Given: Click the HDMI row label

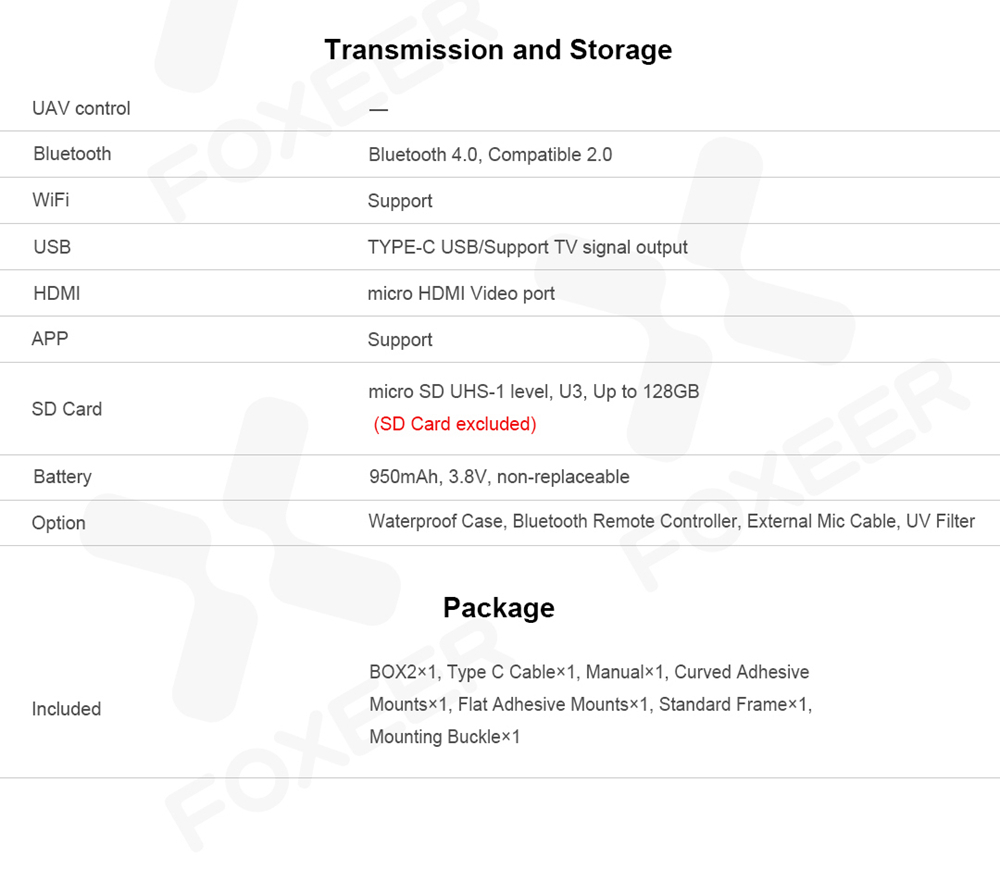Looking at the screenshot, I should [x=56, y=293].
